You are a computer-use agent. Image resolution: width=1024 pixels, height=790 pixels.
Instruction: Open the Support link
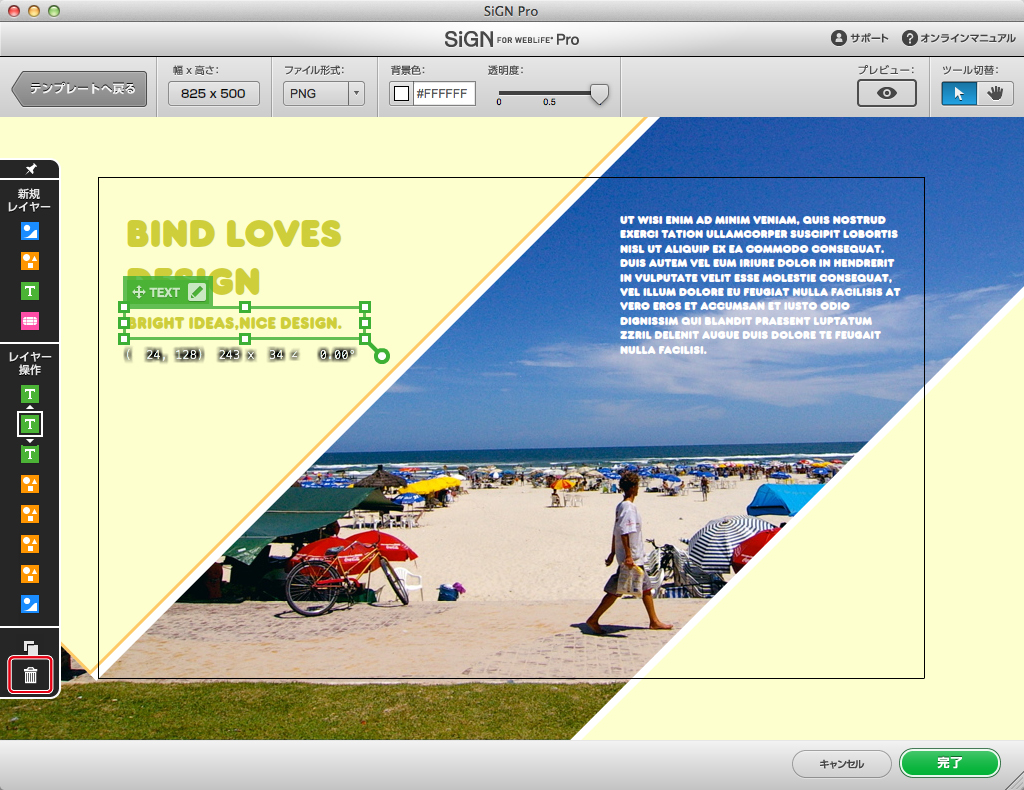pos(859,38)
